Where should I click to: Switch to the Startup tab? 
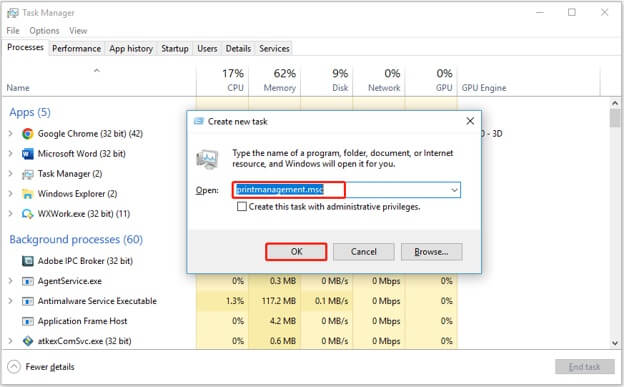click(175, 49)
